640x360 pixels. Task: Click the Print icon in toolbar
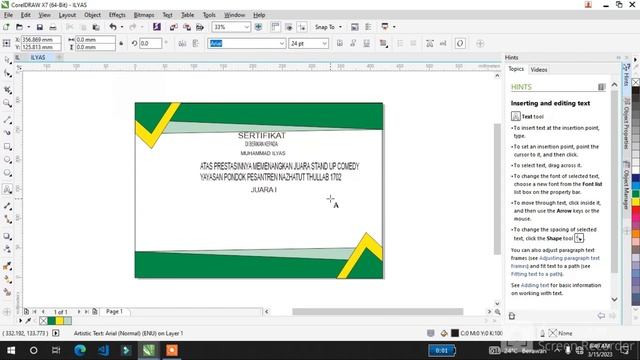point(53,27)
